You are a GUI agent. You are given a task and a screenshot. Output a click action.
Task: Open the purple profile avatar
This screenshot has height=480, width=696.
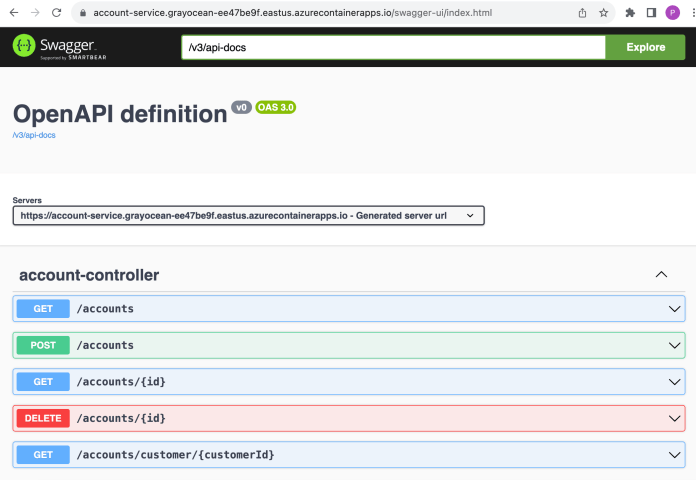672,13
